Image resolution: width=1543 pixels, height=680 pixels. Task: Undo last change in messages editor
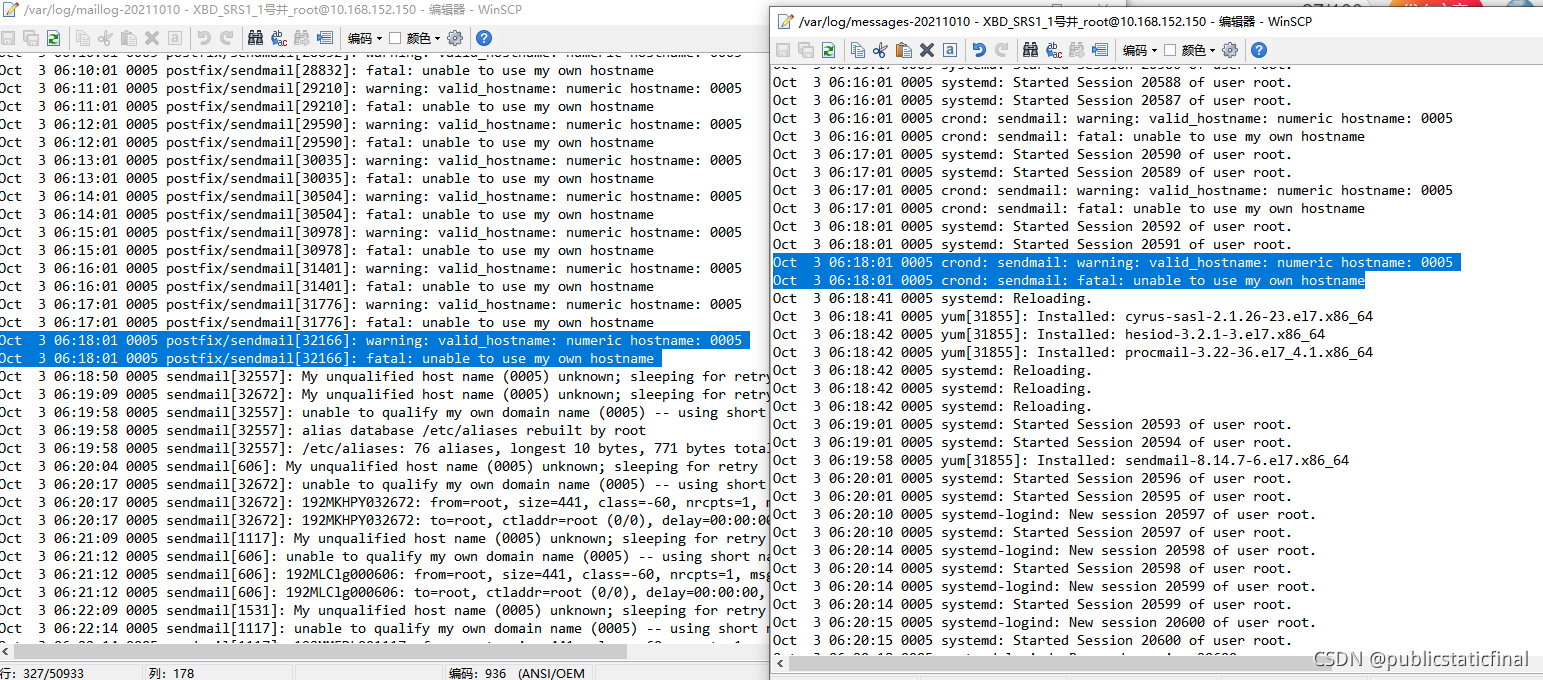(x=979, y=50)
